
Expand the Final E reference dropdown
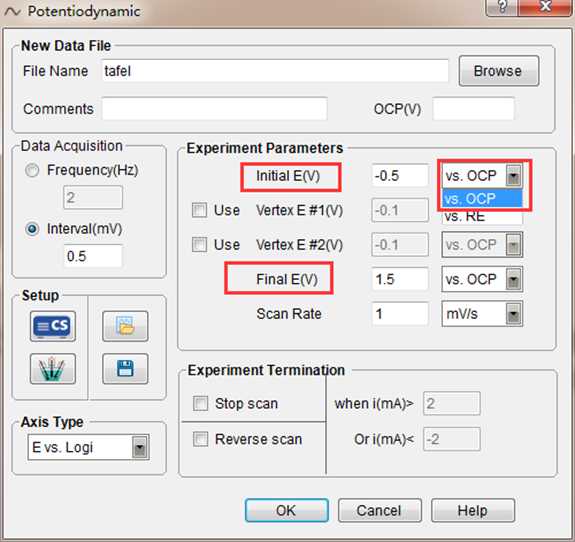pos(482,279)
